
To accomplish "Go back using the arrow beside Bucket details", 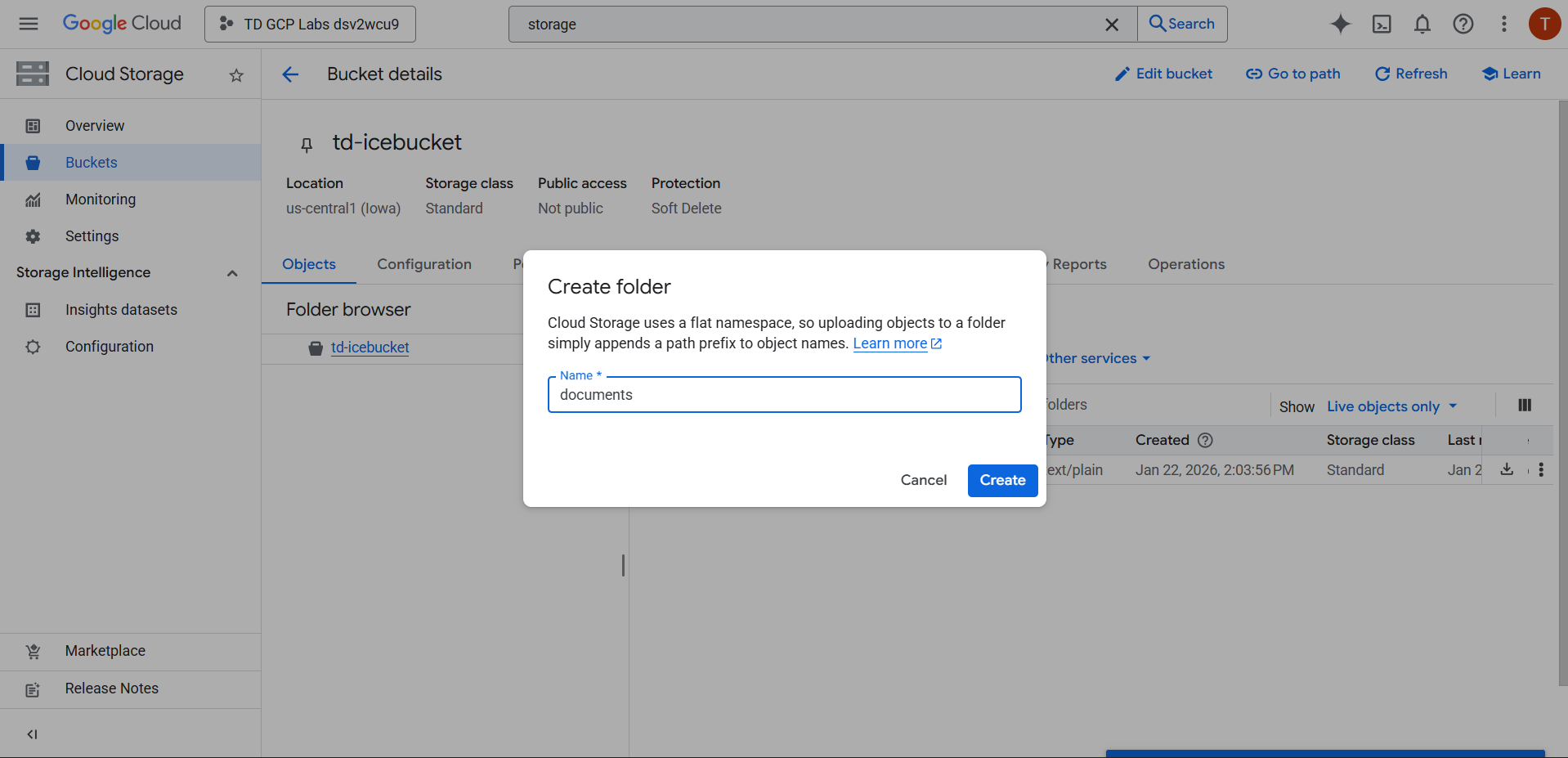I will (290, 74).
